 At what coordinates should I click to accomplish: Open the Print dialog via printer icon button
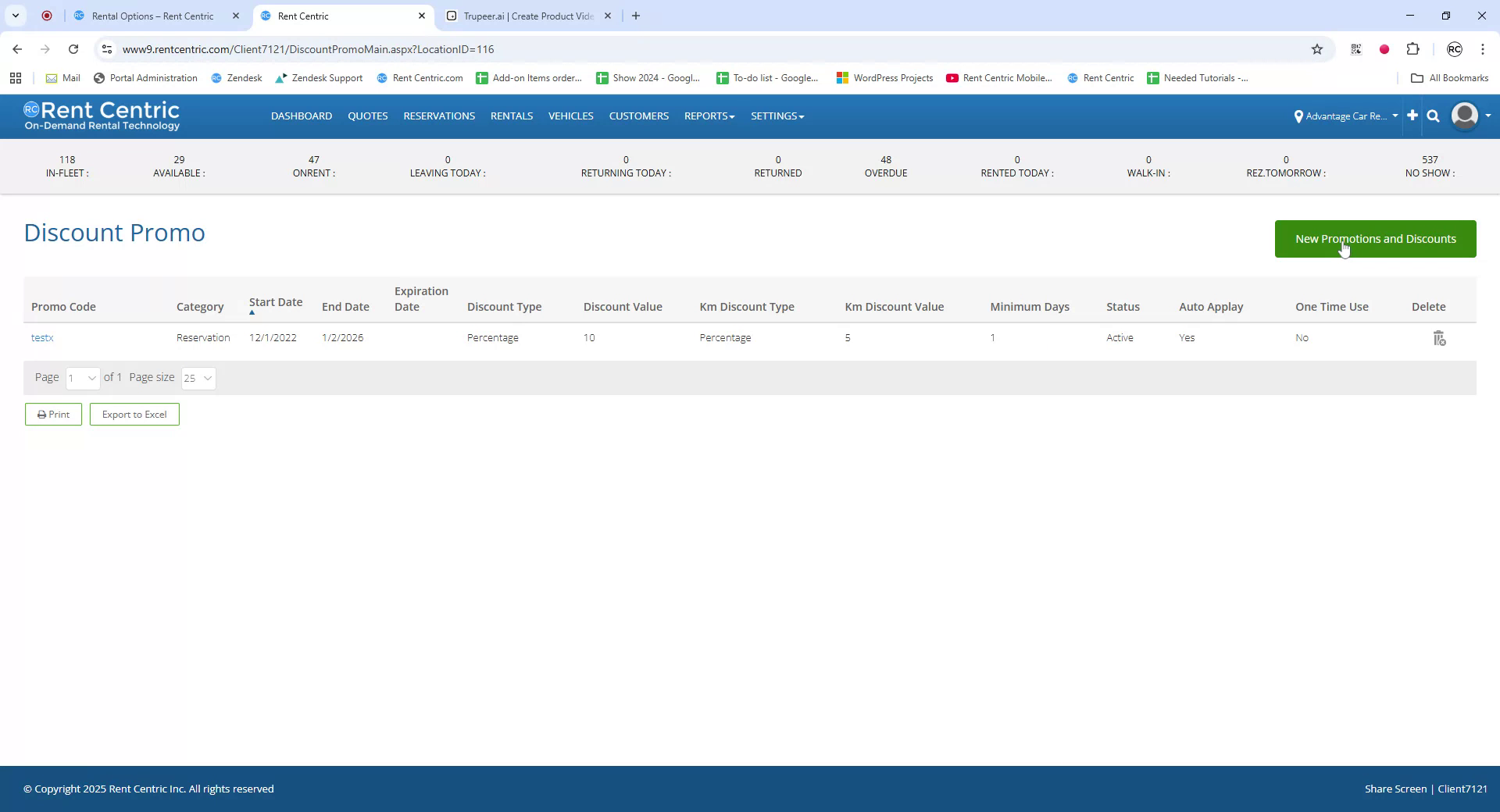point(53,414)
